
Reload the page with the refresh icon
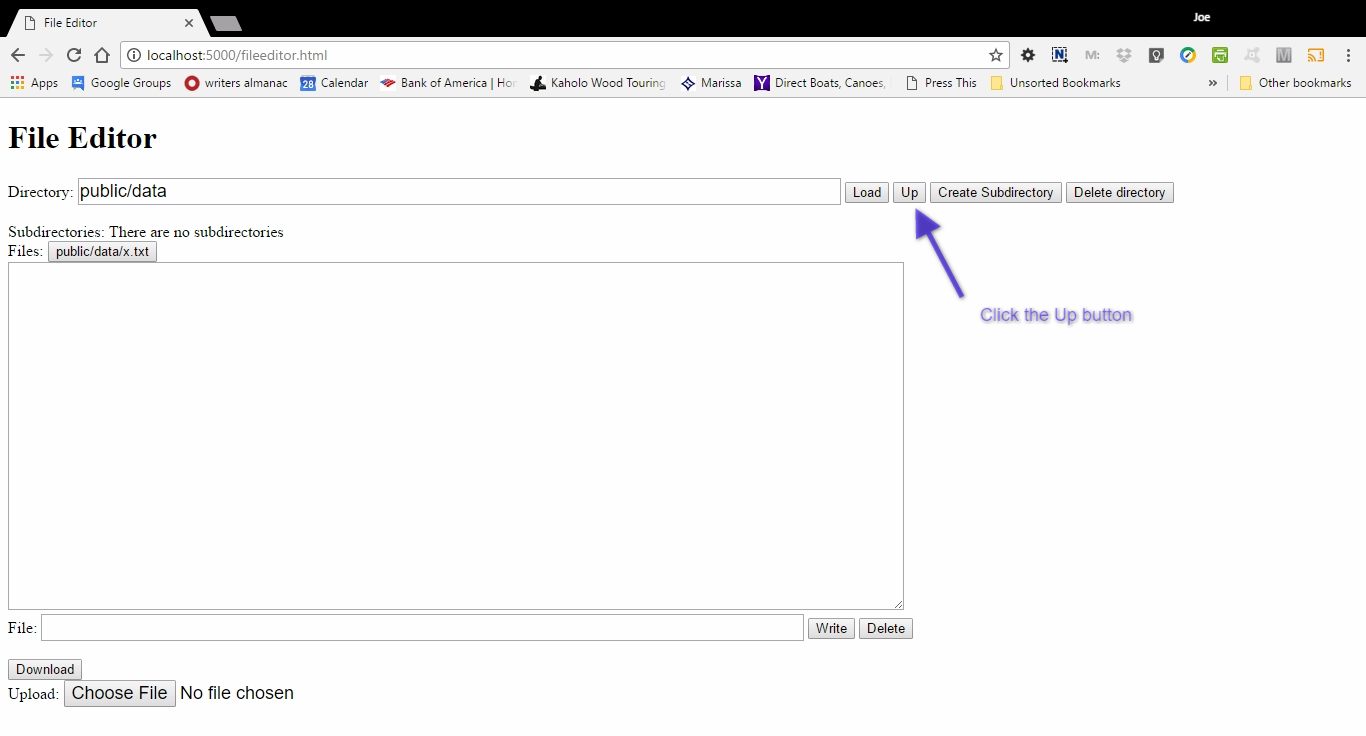pos(73,55)
